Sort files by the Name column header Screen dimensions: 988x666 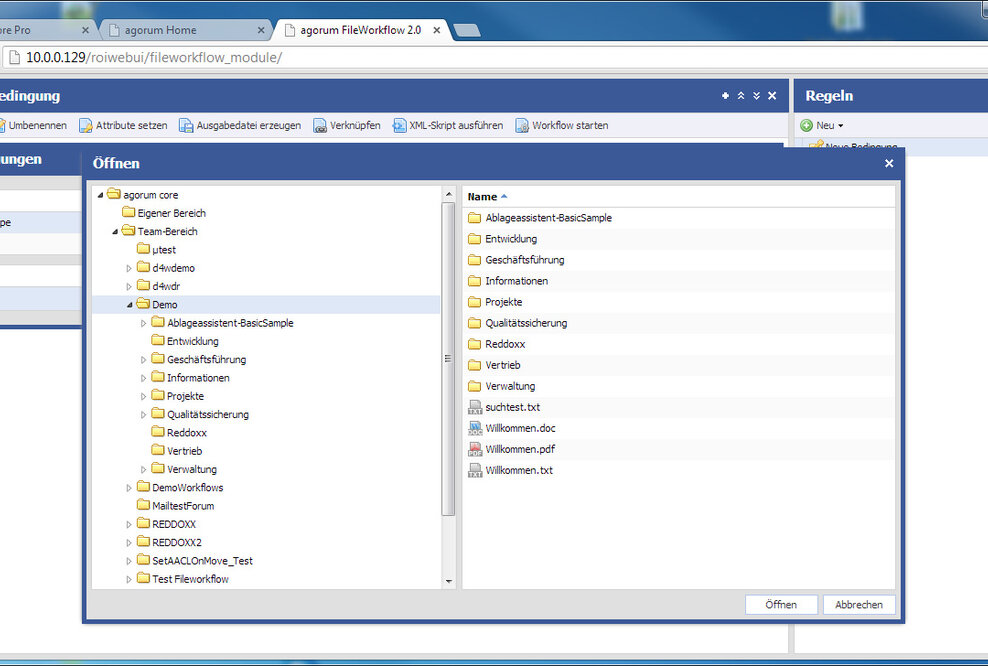pos(482,197)
